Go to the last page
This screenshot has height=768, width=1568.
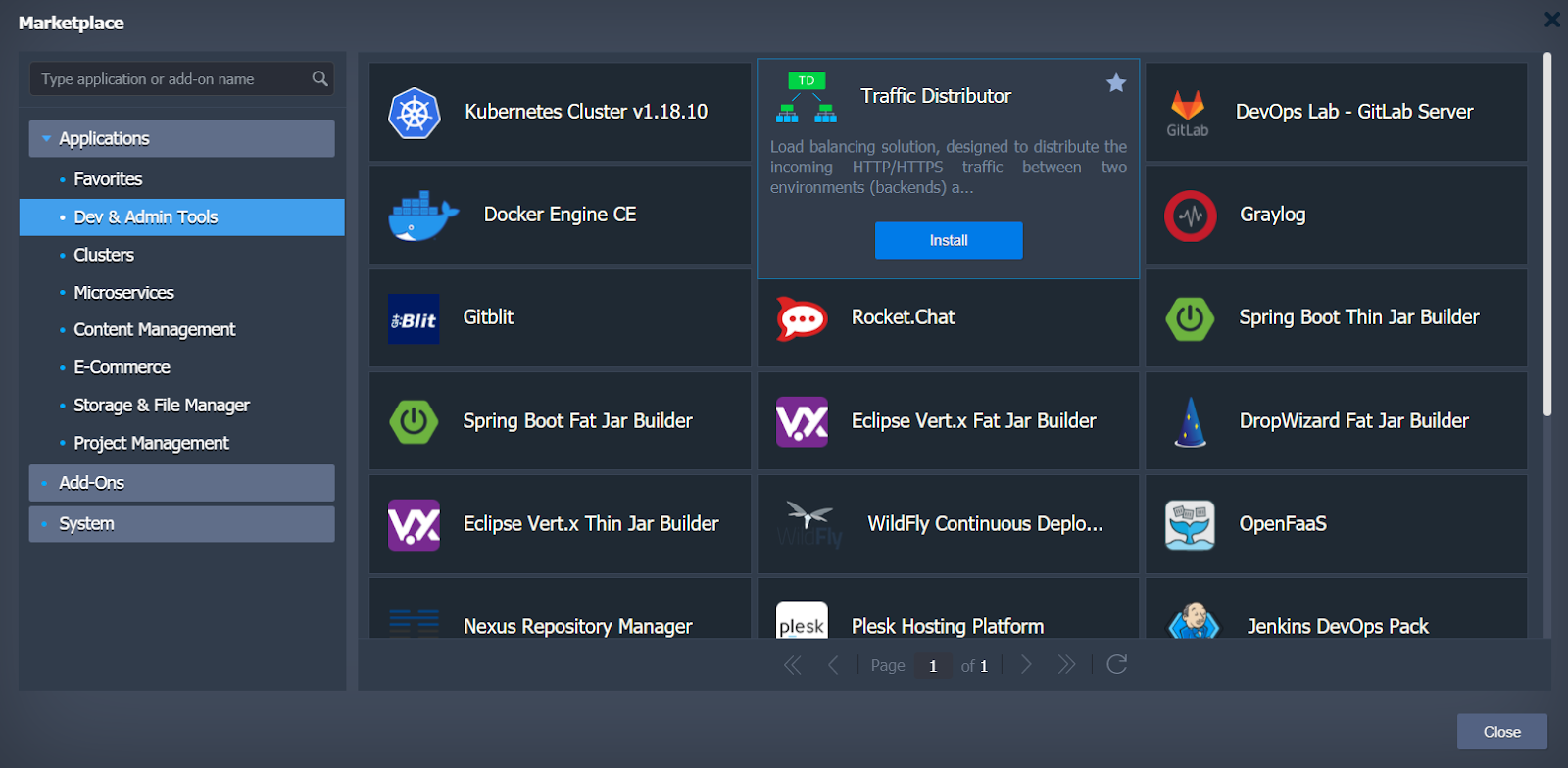[1066, 665]
